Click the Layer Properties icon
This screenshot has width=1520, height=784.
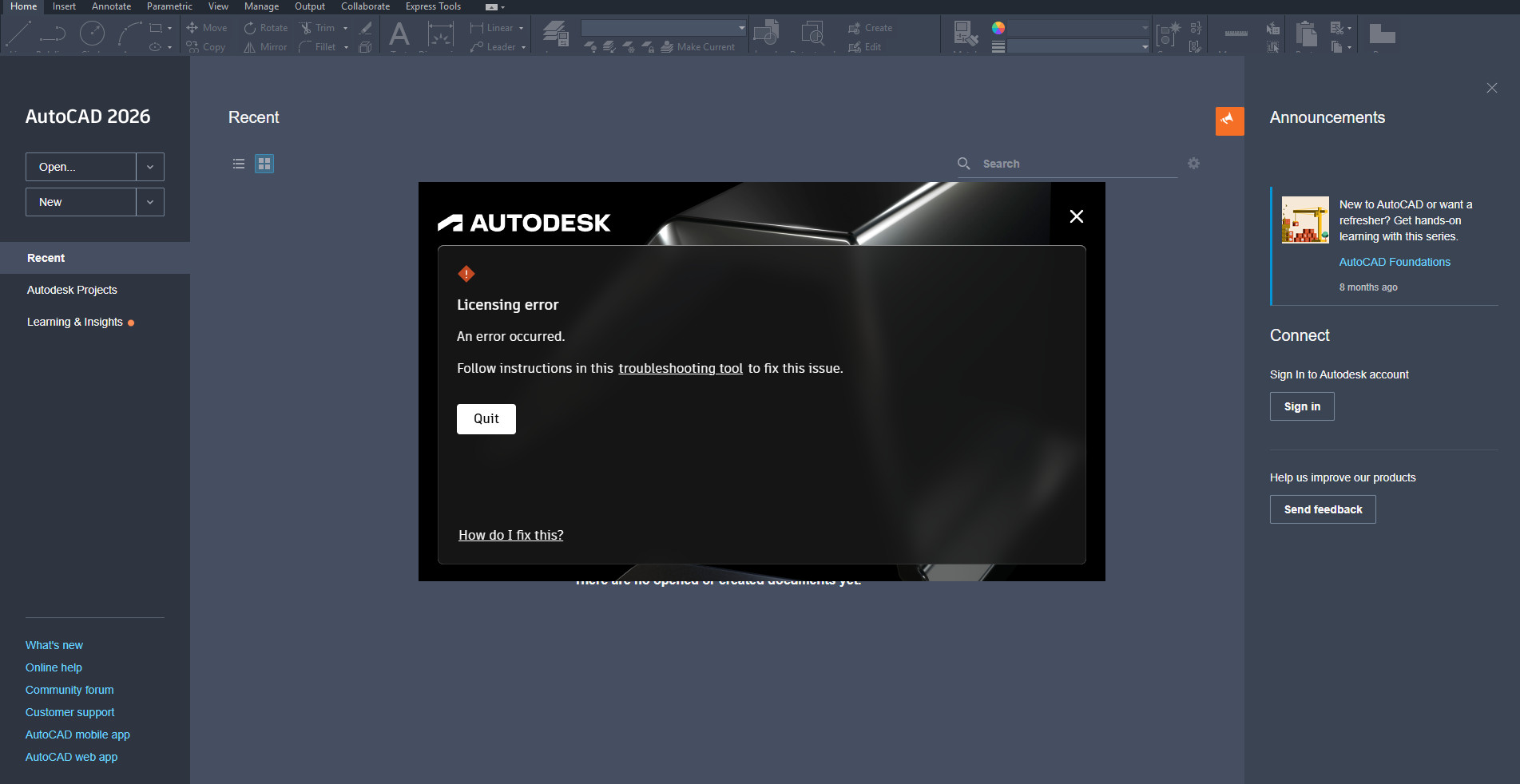(x=555, y=34)
